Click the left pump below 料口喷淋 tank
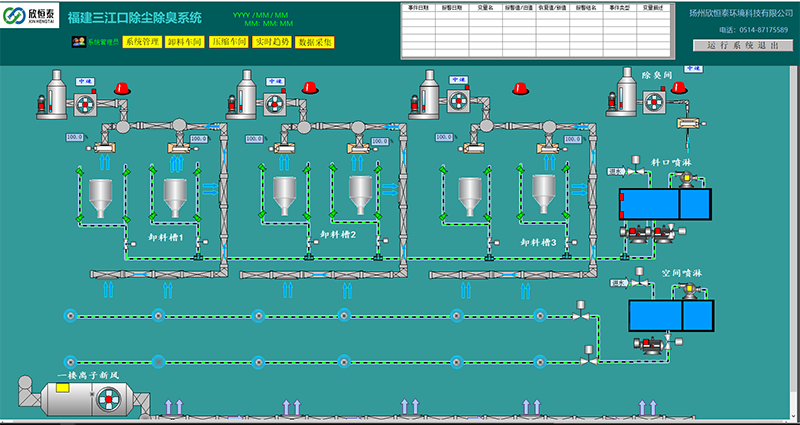Image resolution: width=800 pixels, height=425 pixels. point(635,234)
